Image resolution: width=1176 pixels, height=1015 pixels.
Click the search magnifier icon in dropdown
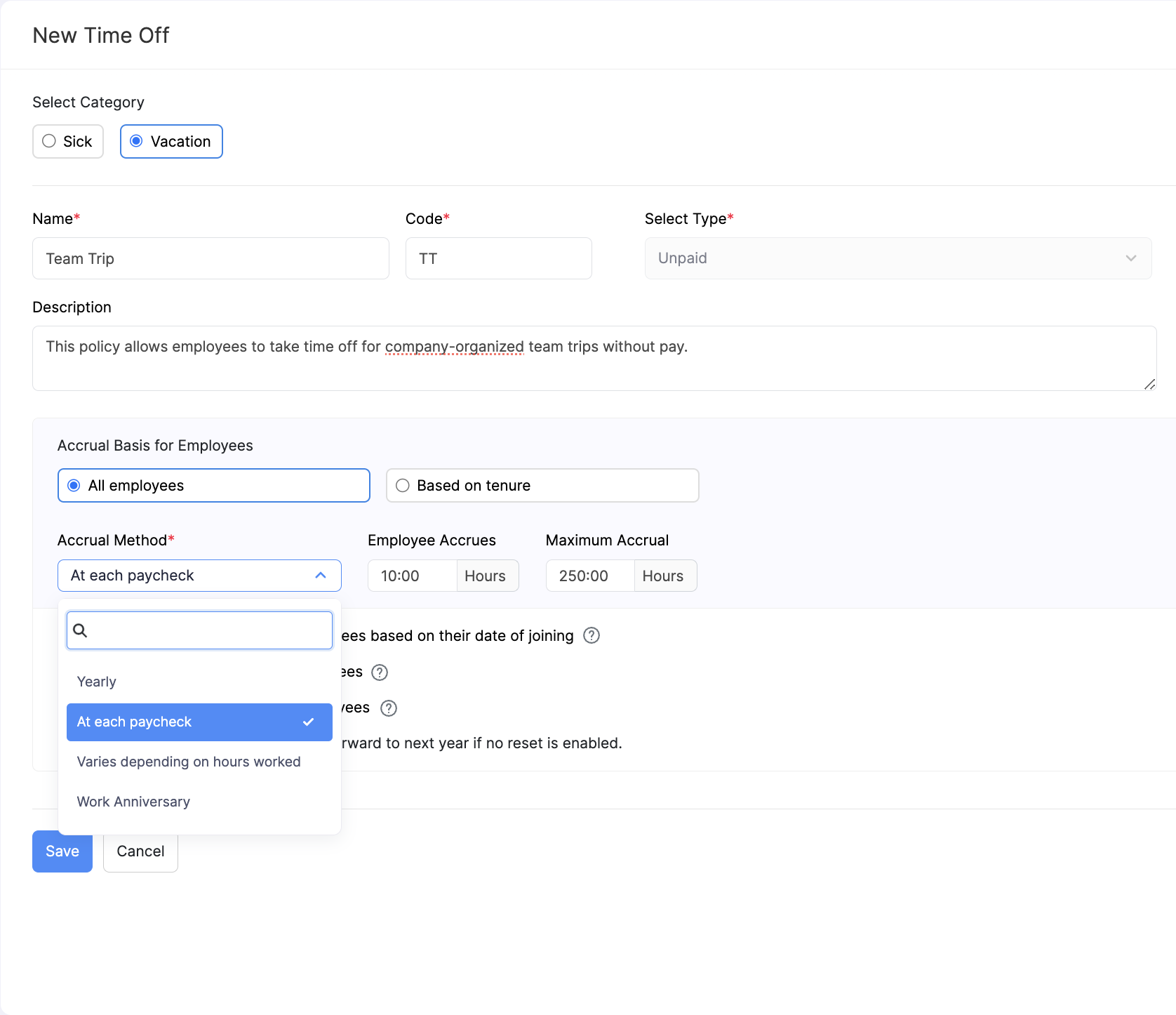point(81,630)
